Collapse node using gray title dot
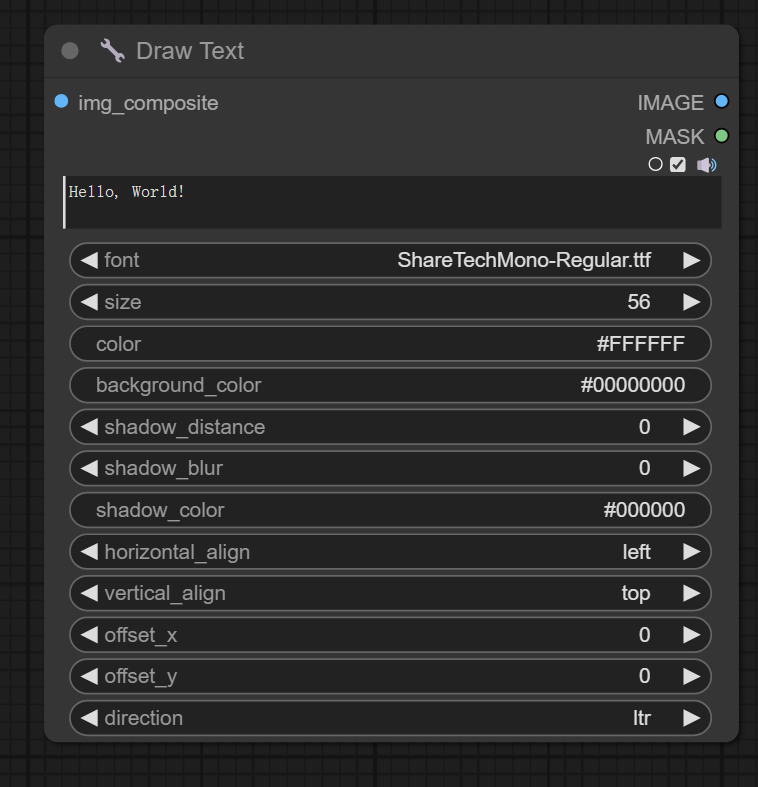Image resolution: width=758 pixels, height=787 pixels. (x=70, y=51)
